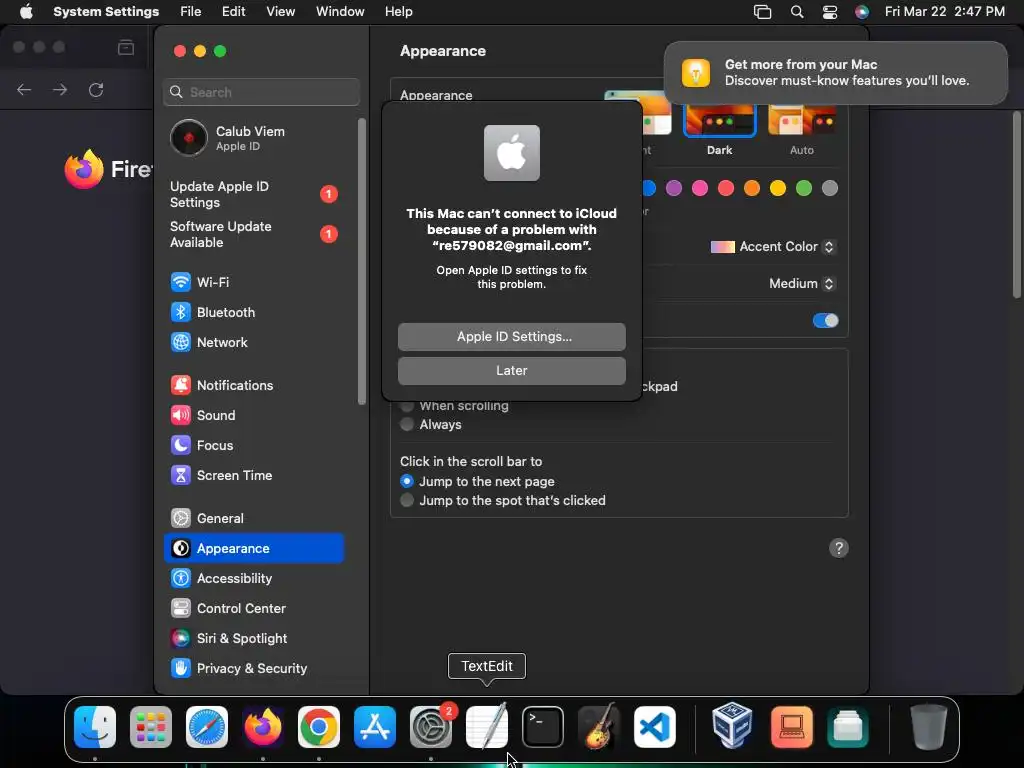Open the File menu

[x=191, y=12]
